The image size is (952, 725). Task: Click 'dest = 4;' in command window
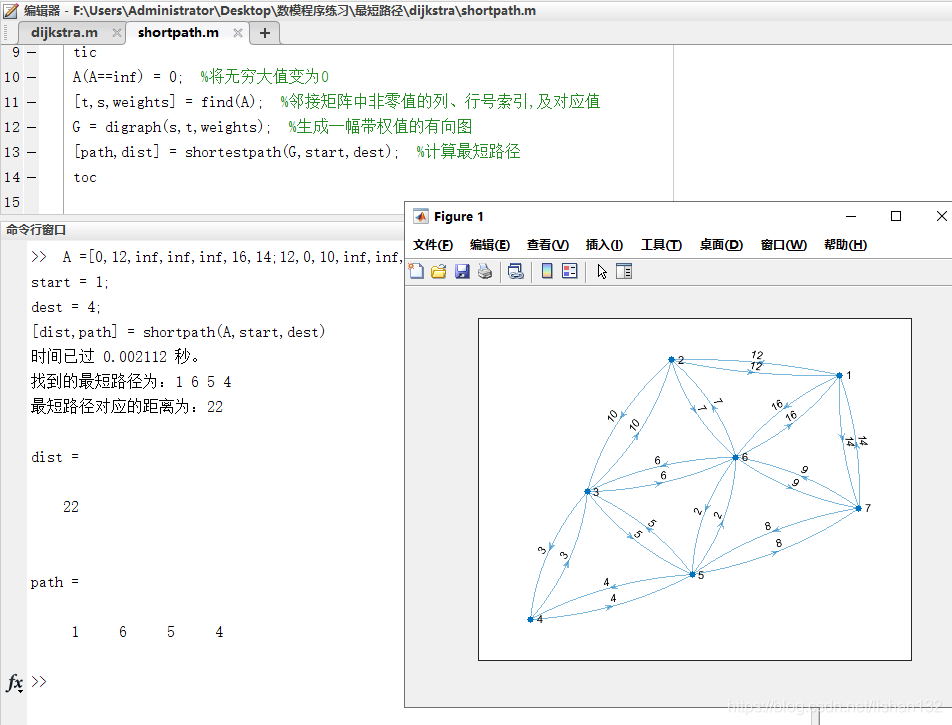click(66, 307)
